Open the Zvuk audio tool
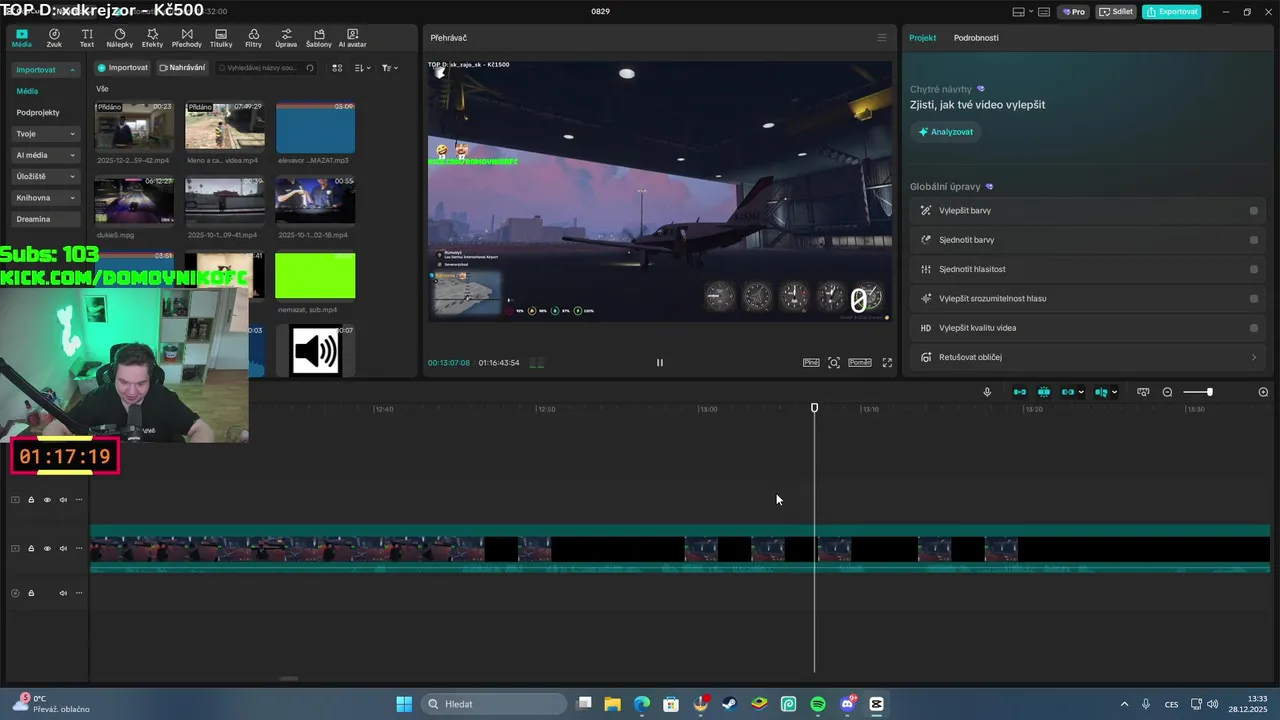Screen dimensions: 1280x720 tap(54, 38)
